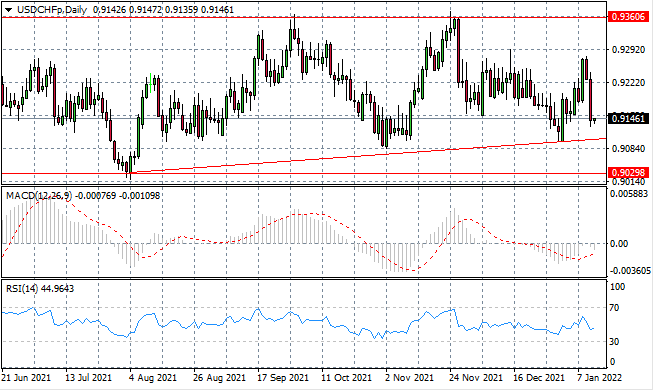The width and height of the screenshot is (653, 390).
Task: Click the 26 Aug 2021 date label
Action: pyautogui.click(x=219, y=378)
